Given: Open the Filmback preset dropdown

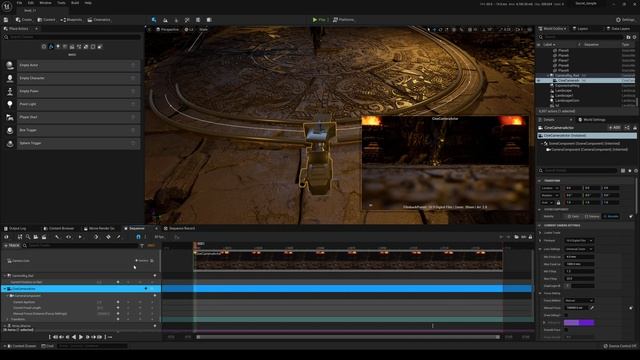Looking at the screenshot, I should [579, 241].
